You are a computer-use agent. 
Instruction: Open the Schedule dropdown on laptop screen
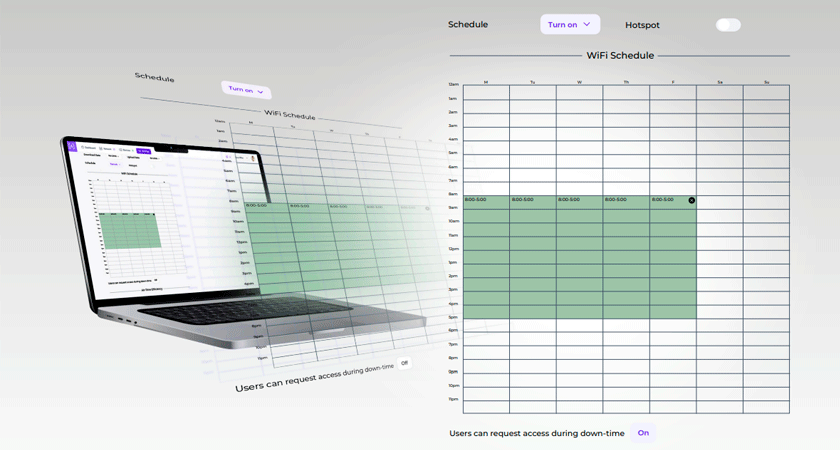pyautogui.click(x=115, y=163)
